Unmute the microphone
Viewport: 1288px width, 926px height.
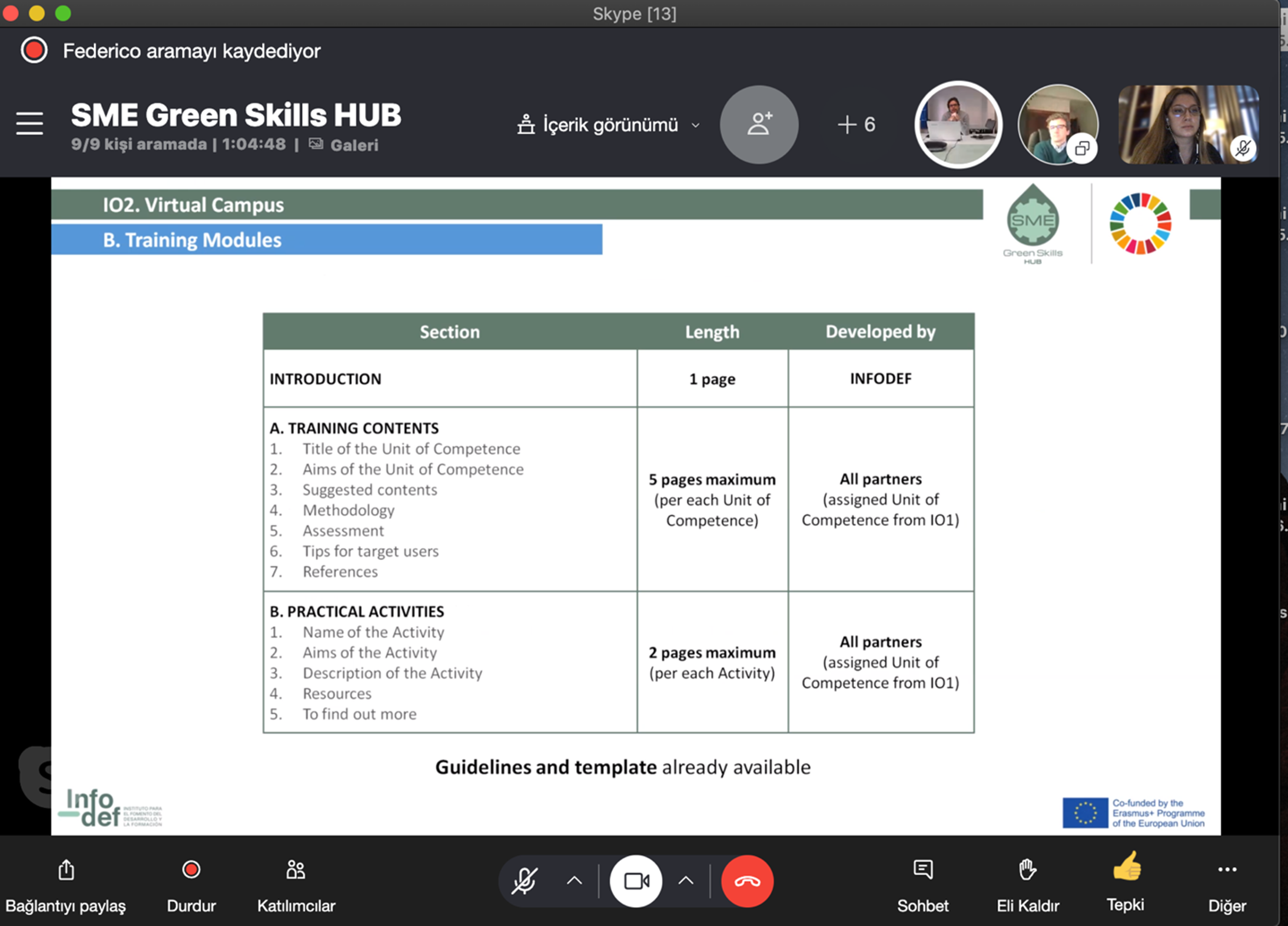pyautogui.click(x=524, y=881)
